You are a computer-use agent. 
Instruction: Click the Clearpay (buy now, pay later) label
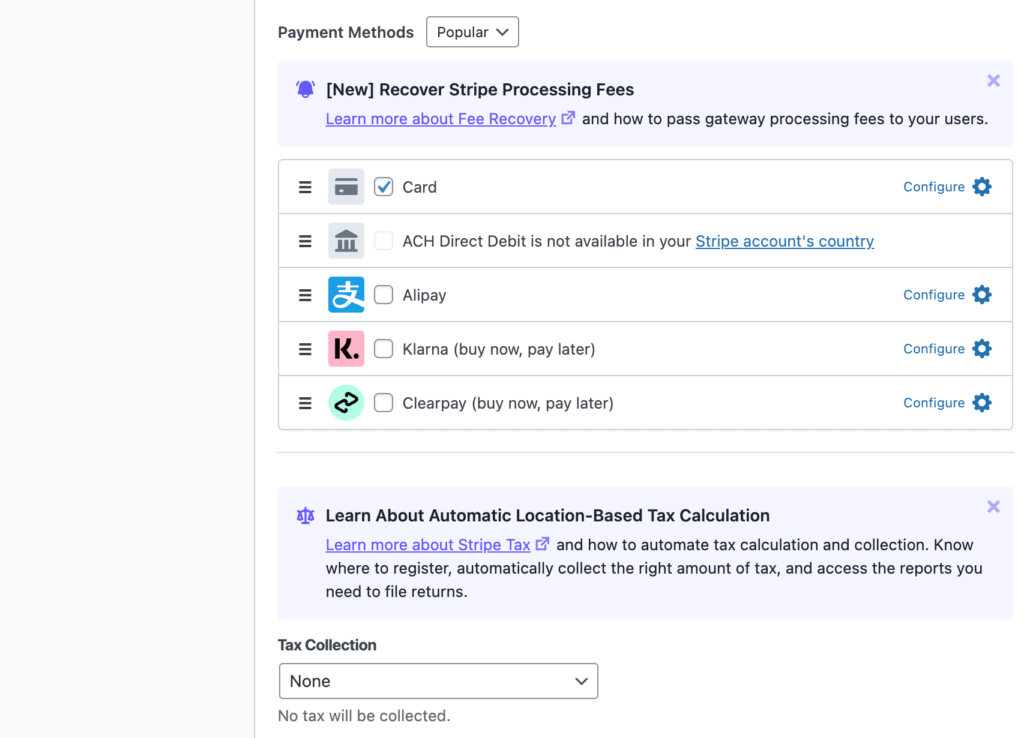pyautogui.click(x=508, y=404)
